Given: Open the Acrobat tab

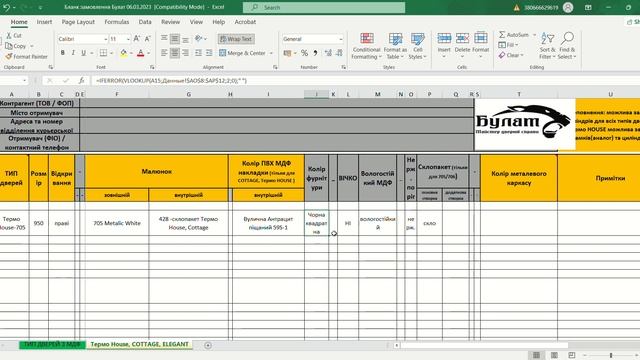Looking at the screenshot, I should pos(245,22).
